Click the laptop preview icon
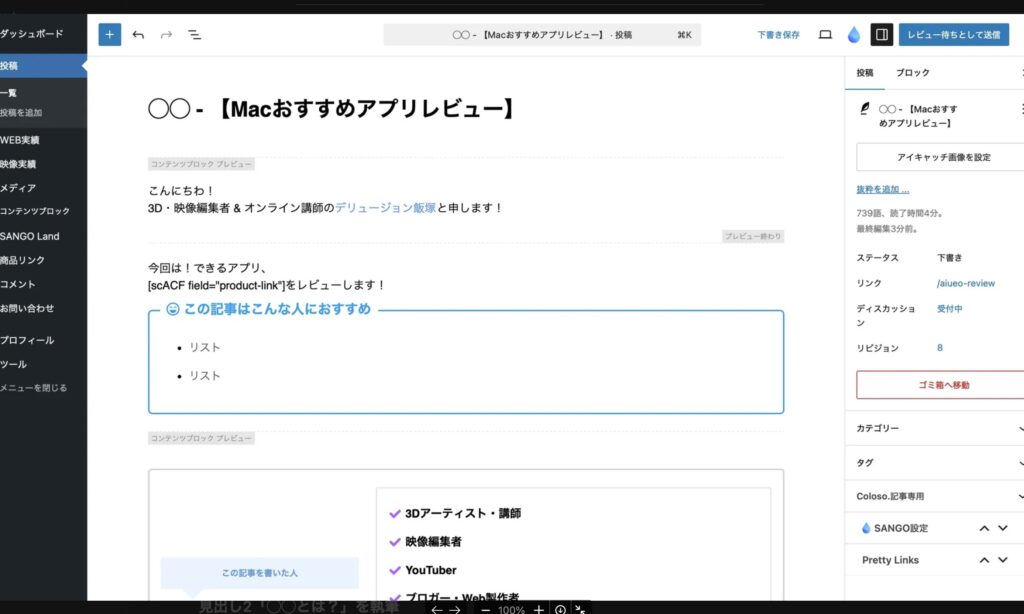 coord(825,34)
